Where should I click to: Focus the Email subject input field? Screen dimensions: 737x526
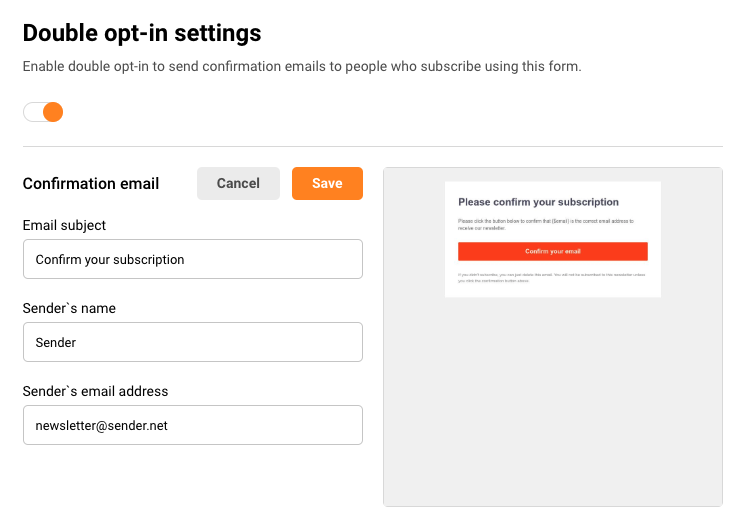(x=192, y=259)
